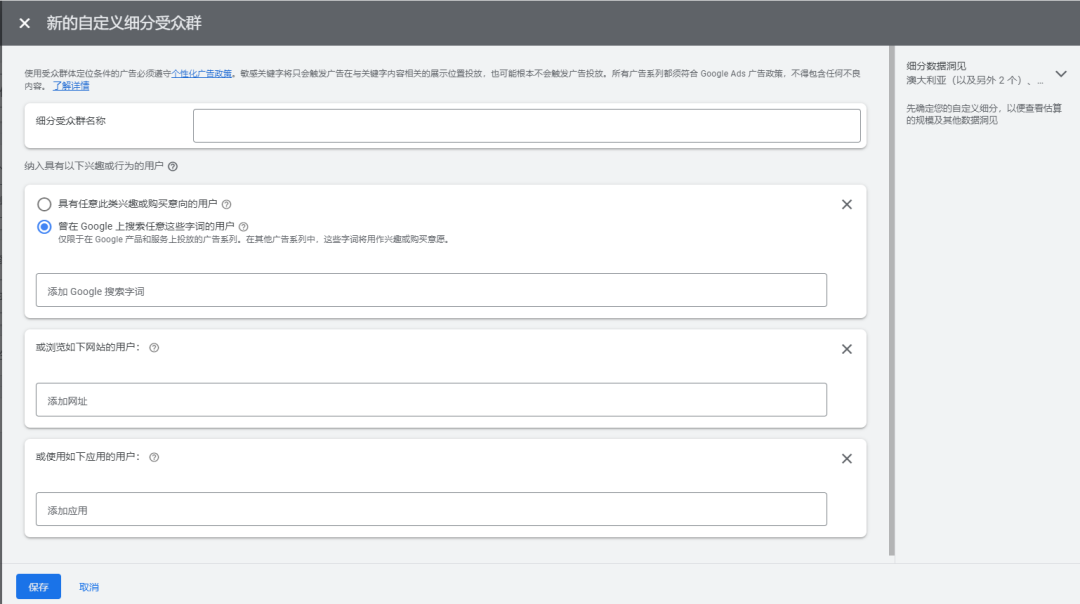Open help icon next to 具有任意此类兴趣或购买意向的用户

click(227, 205)
